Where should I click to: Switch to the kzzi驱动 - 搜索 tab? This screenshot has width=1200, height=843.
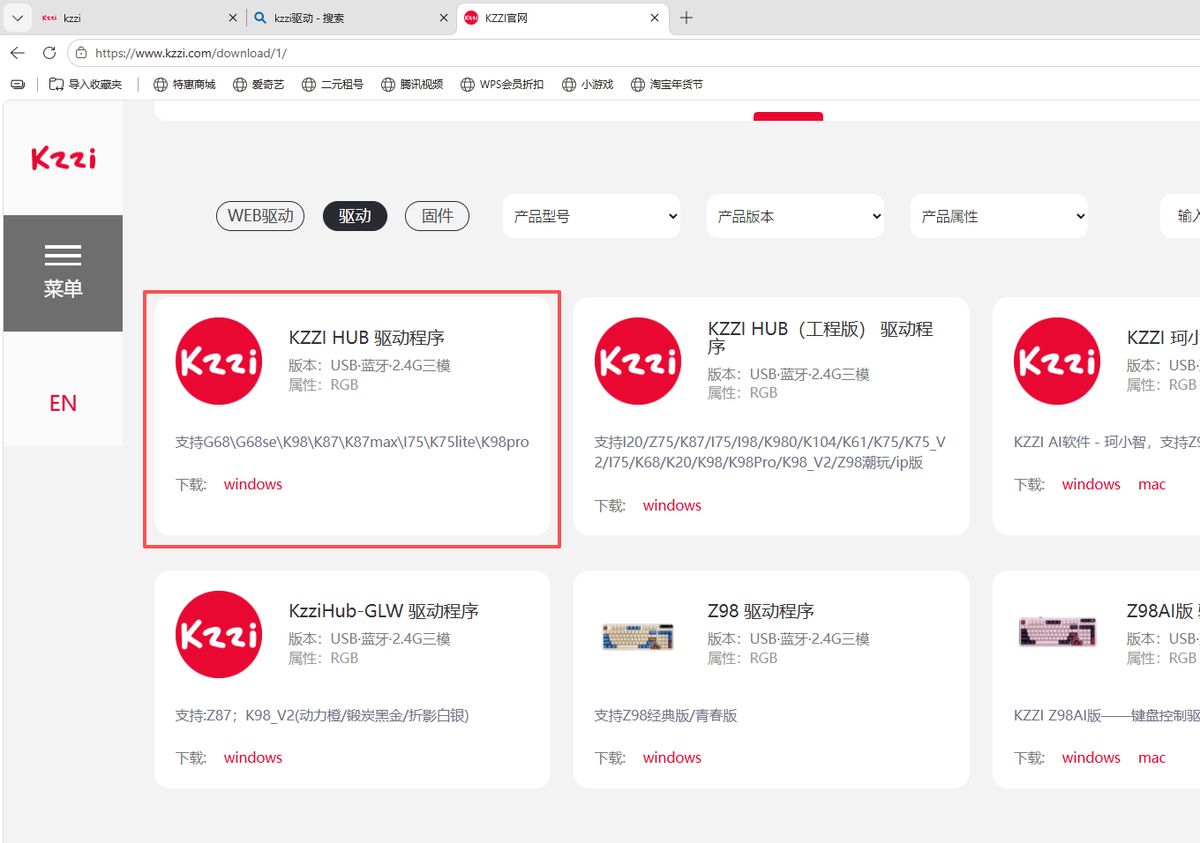coord(350,18)
